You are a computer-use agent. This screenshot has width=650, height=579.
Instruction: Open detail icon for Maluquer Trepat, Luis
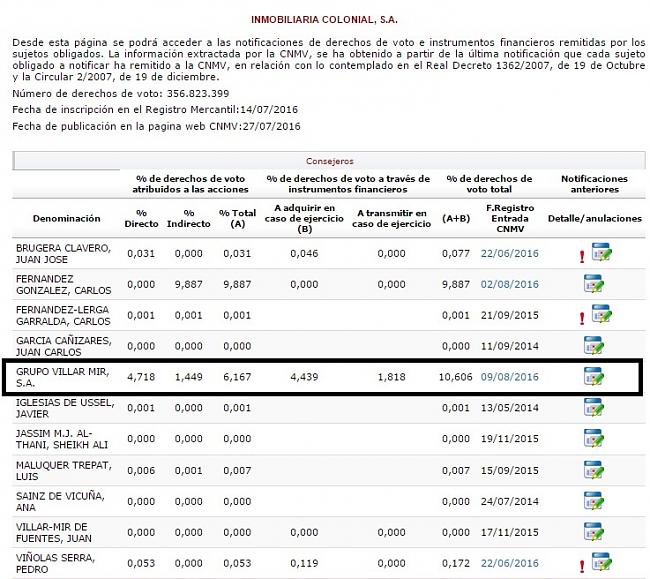594,470
